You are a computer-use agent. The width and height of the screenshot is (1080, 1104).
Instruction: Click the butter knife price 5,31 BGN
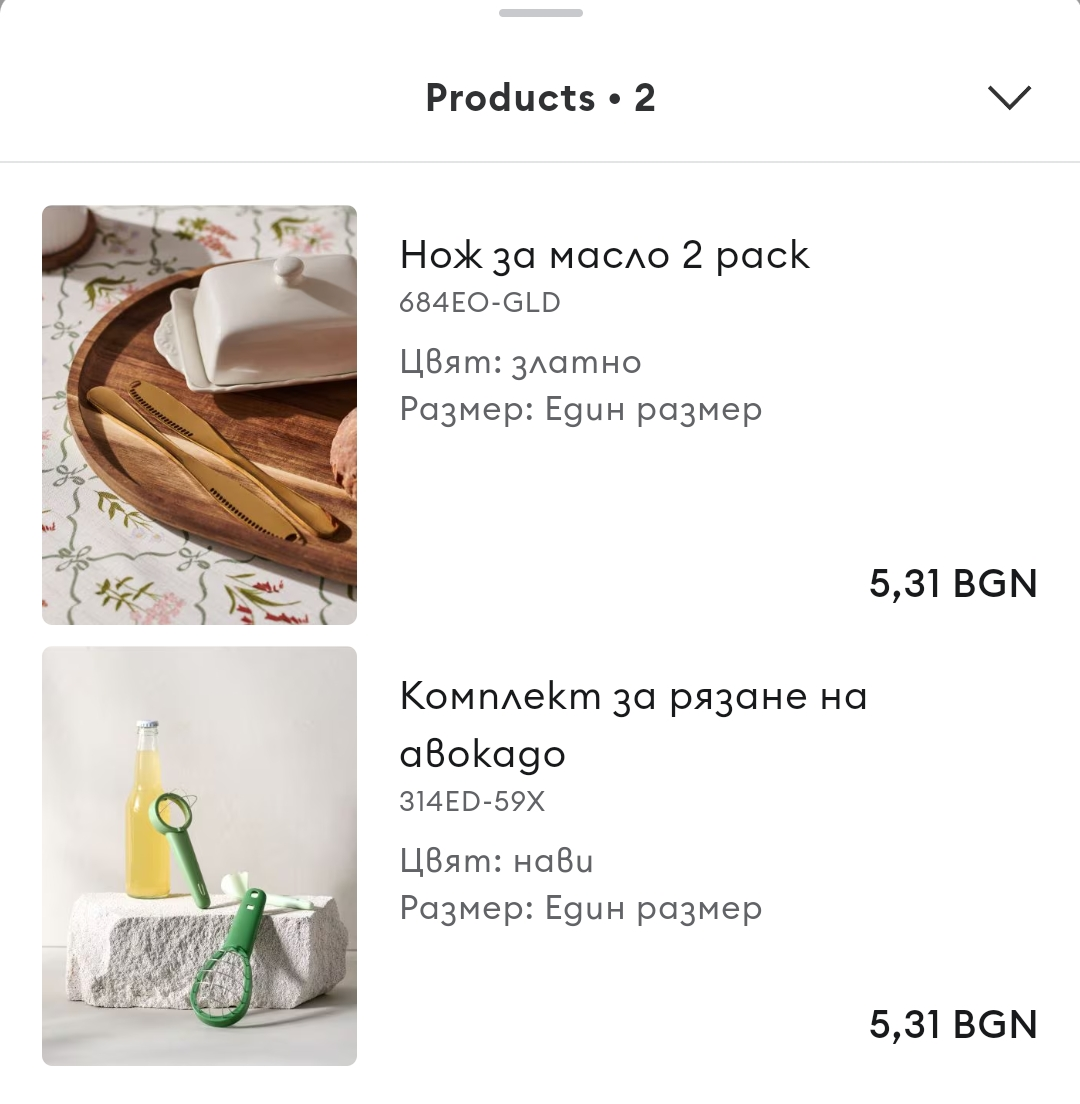[x=952, y=584]
